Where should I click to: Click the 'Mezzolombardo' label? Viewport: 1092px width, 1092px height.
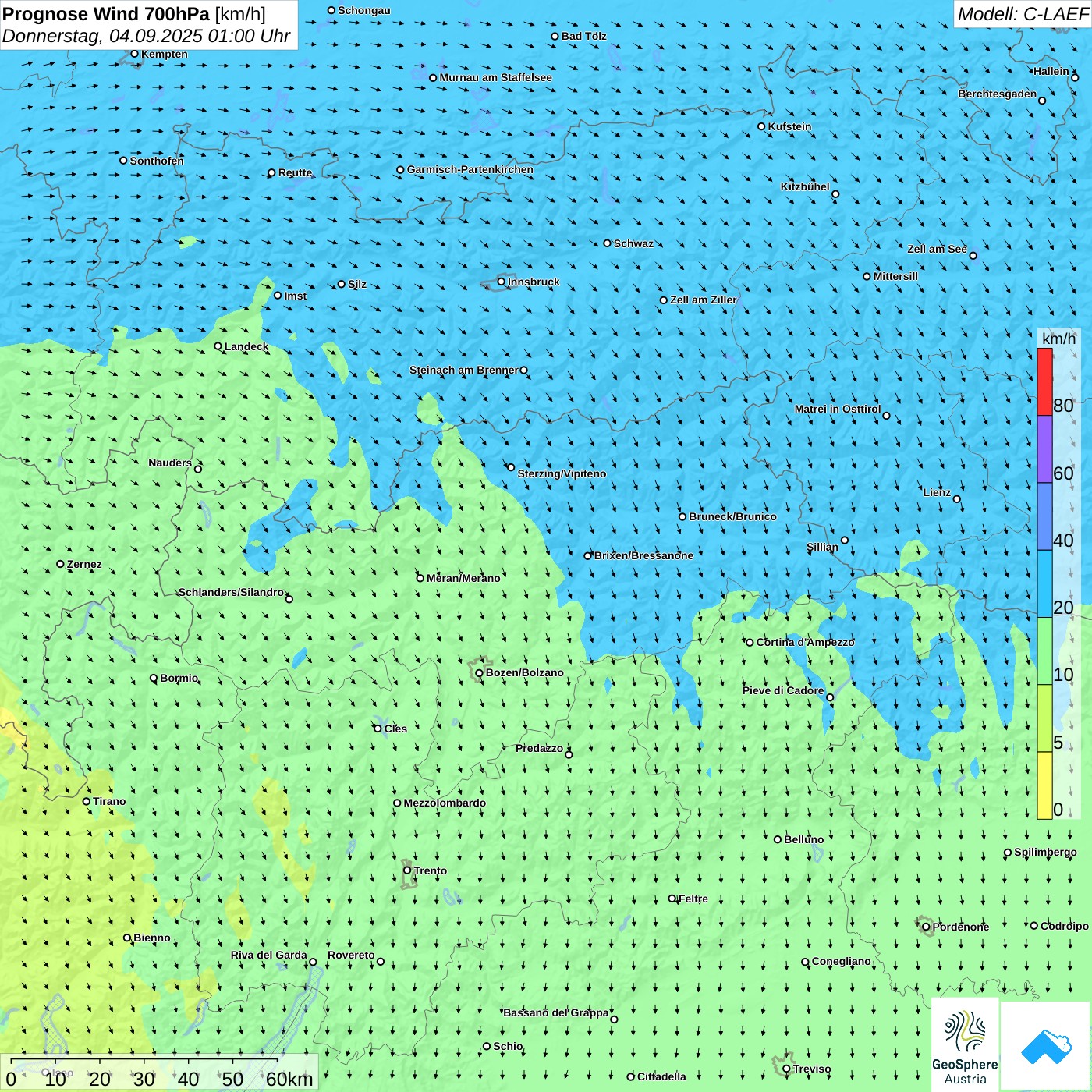(x=445, y=803)
